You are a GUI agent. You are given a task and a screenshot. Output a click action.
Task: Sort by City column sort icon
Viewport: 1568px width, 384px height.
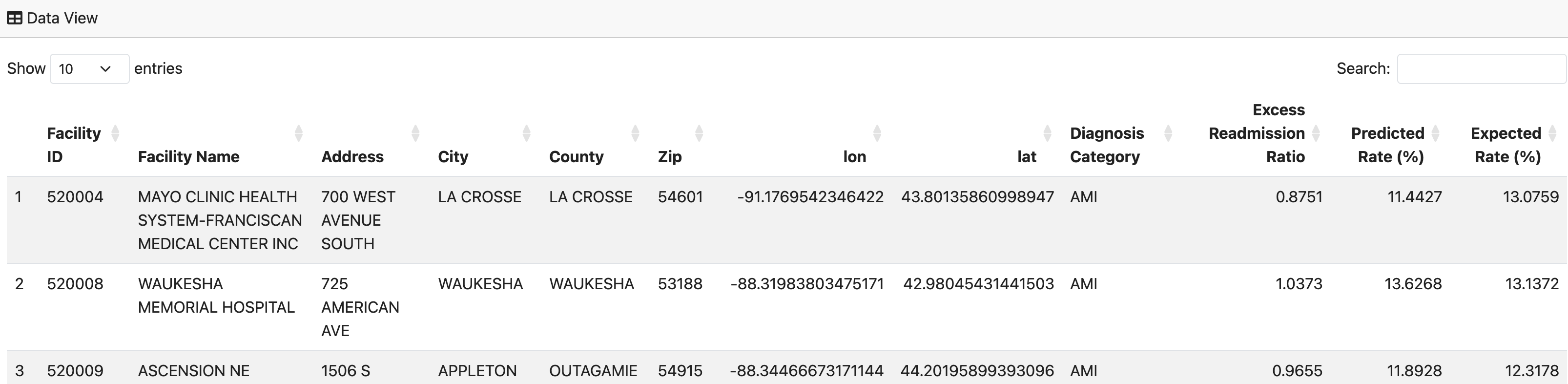[527, 133]
